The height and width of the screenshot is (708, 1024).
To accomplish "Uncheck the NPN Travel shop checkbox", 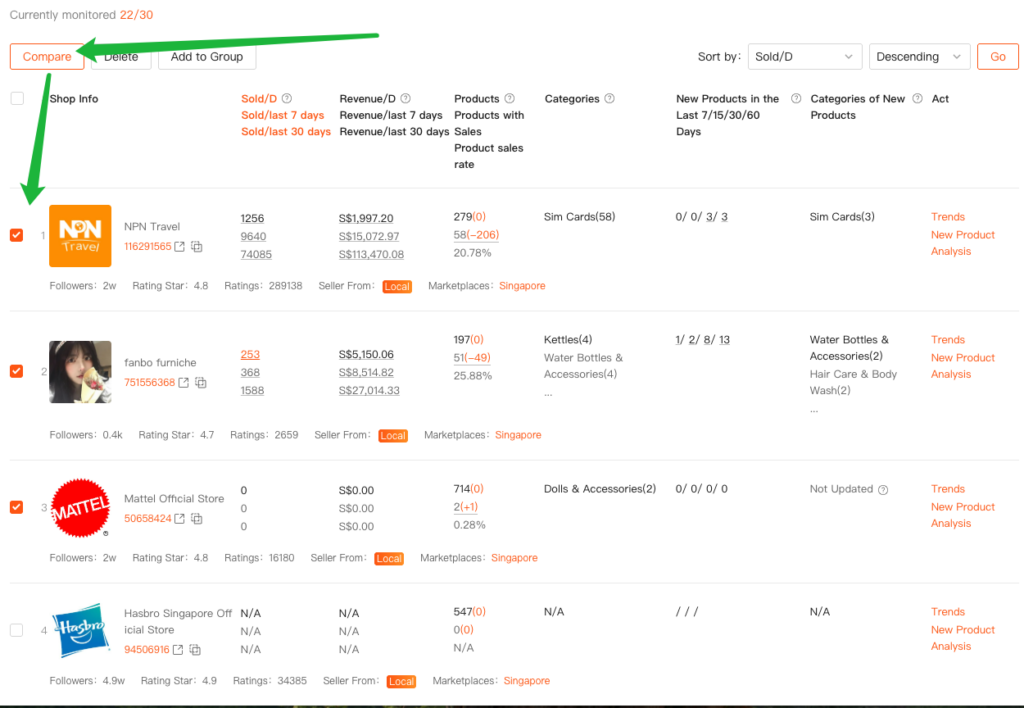I will (16, 235).
